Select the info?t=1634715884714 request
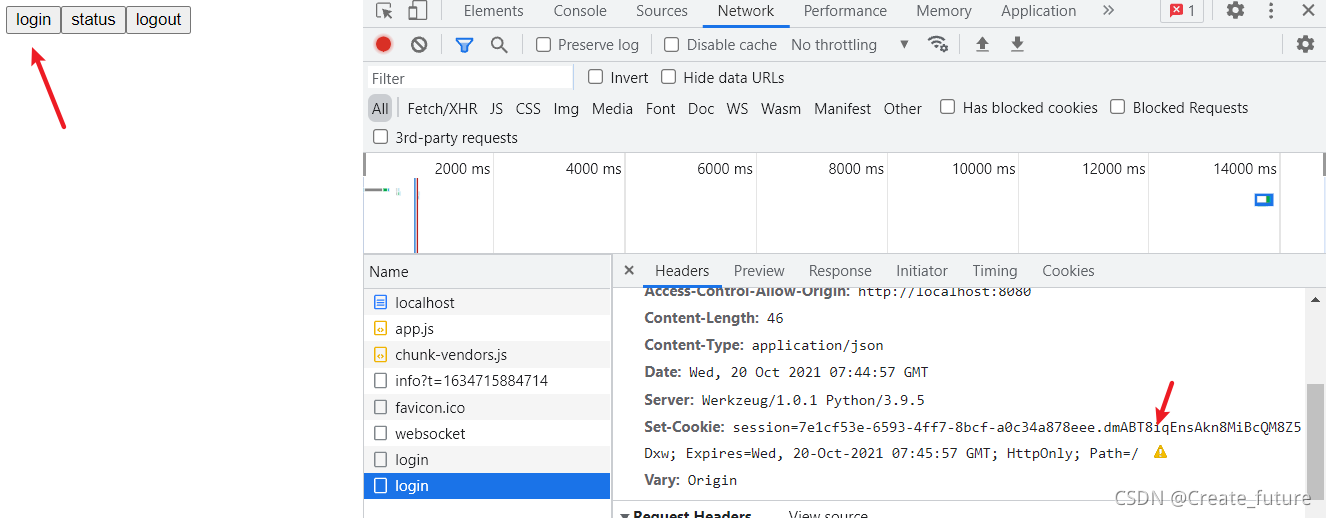Image resolution: width=1326 pixels, height=518 pixels. point(487,380)
